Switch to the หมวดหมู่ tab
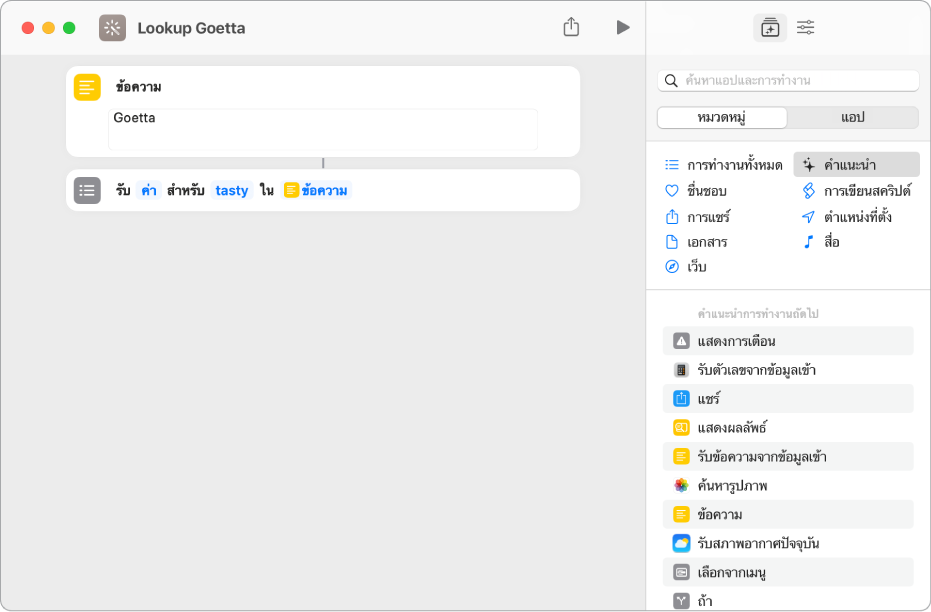The image size is (931, 612). point(722,117)
